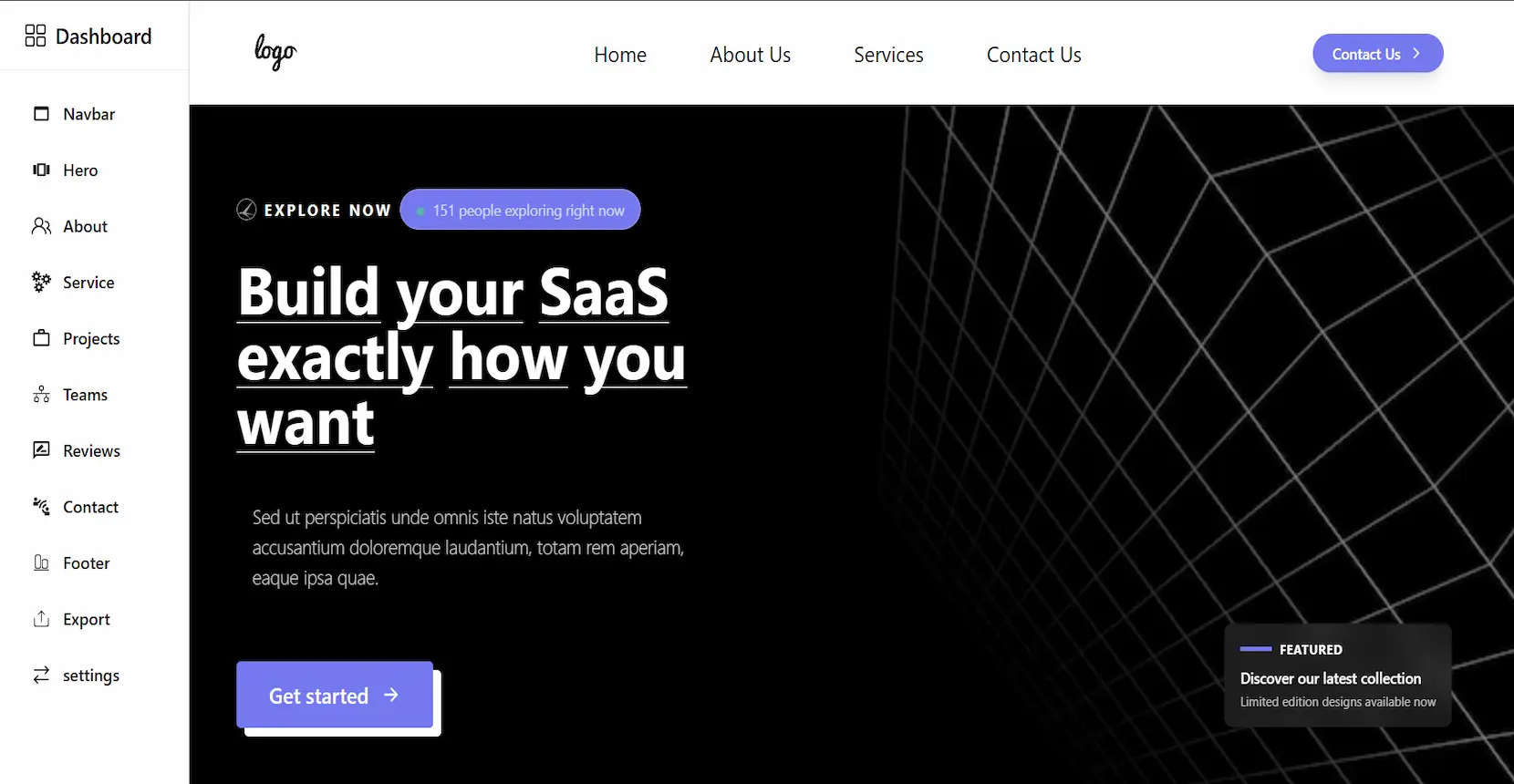This screenshot has width=1514, height=784.
Task: Click the Service gear icon
Action: click(x=41, y=283)
